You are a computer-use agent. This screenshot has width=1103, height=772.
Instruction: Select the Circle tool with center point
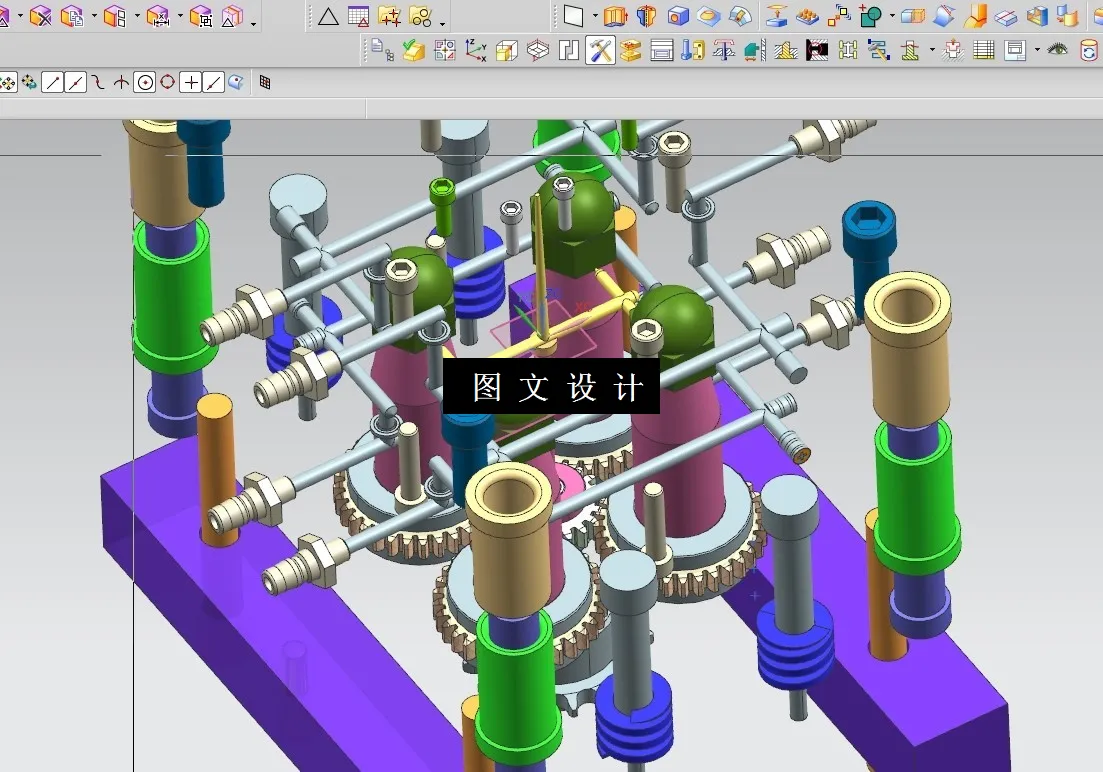pos(146,82)
